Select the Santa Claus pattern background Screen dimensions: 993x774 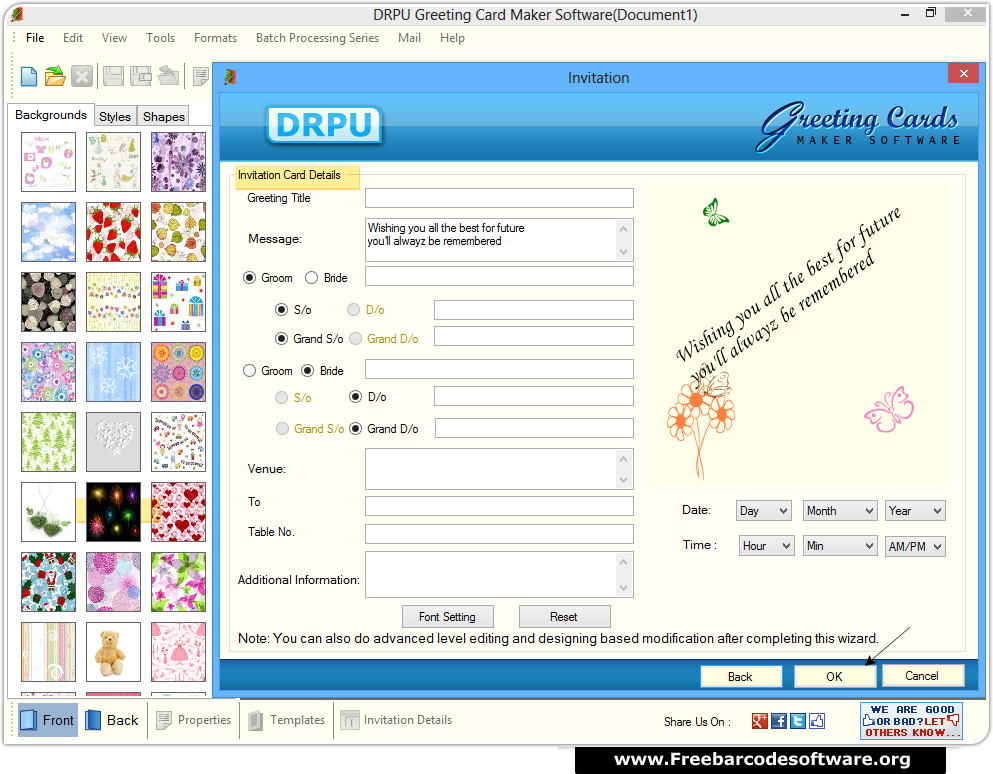click(48, 582)
